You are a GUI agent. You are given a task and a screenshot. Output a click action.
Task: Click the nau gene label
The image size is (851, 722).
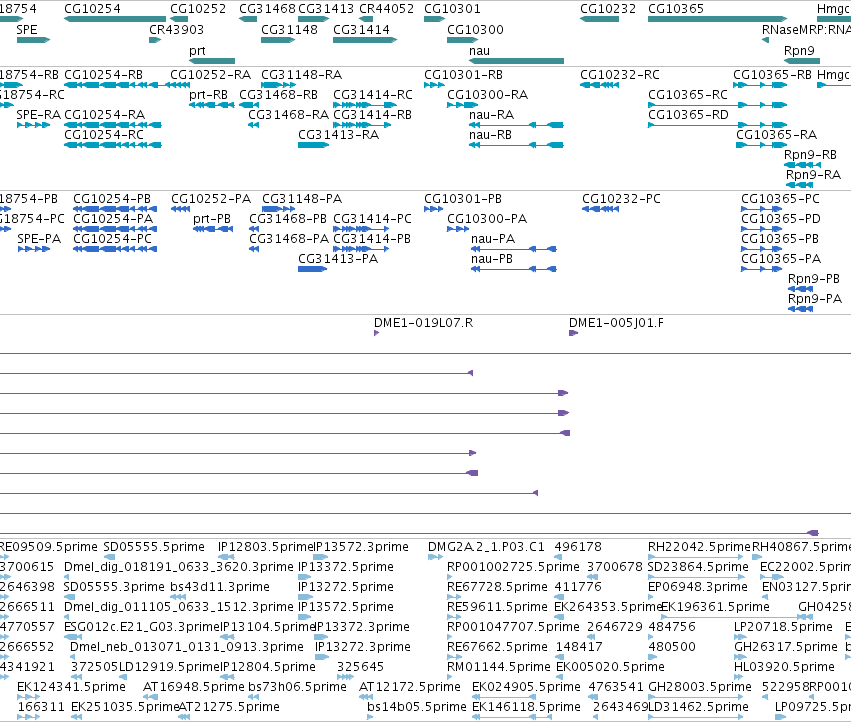pyautogui.click(x=479, y=50)
